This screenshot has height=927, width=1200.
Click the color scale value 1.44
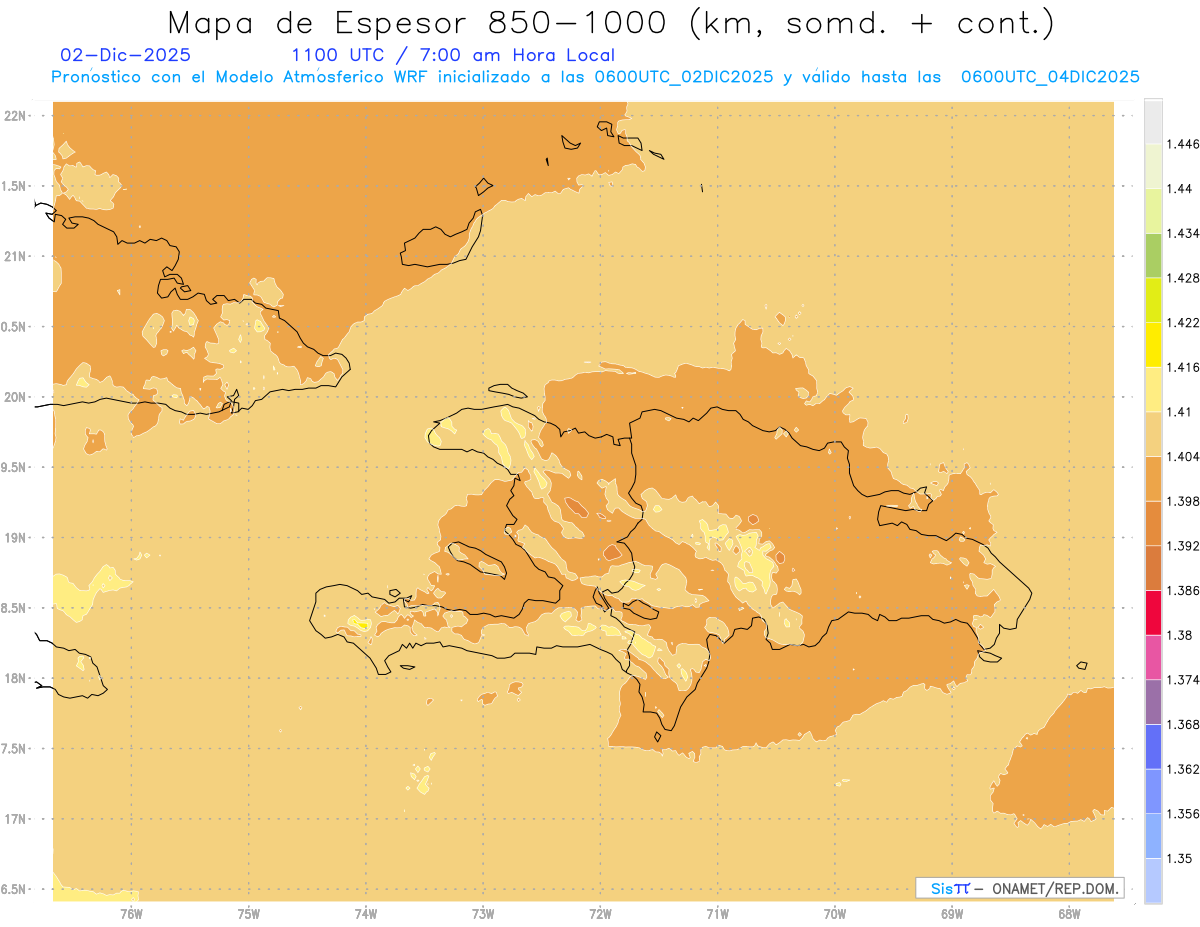[1181, 189]
